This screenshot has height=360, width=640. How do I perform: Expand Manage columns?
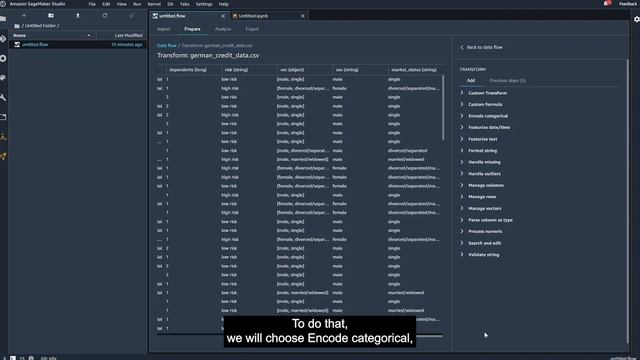tap(486, 185)
